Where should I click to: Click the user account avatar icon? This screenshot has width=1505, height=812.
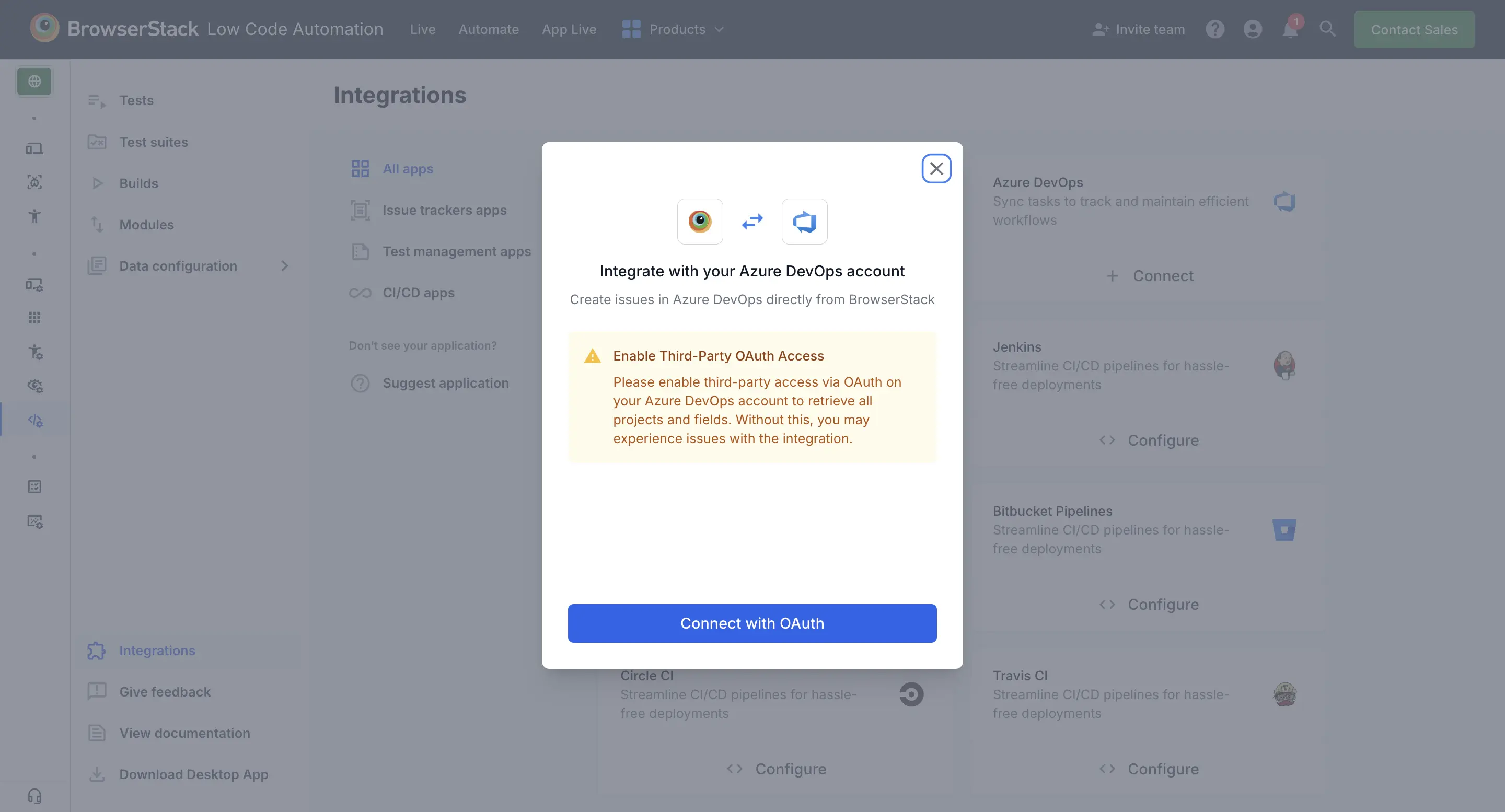1252,29
